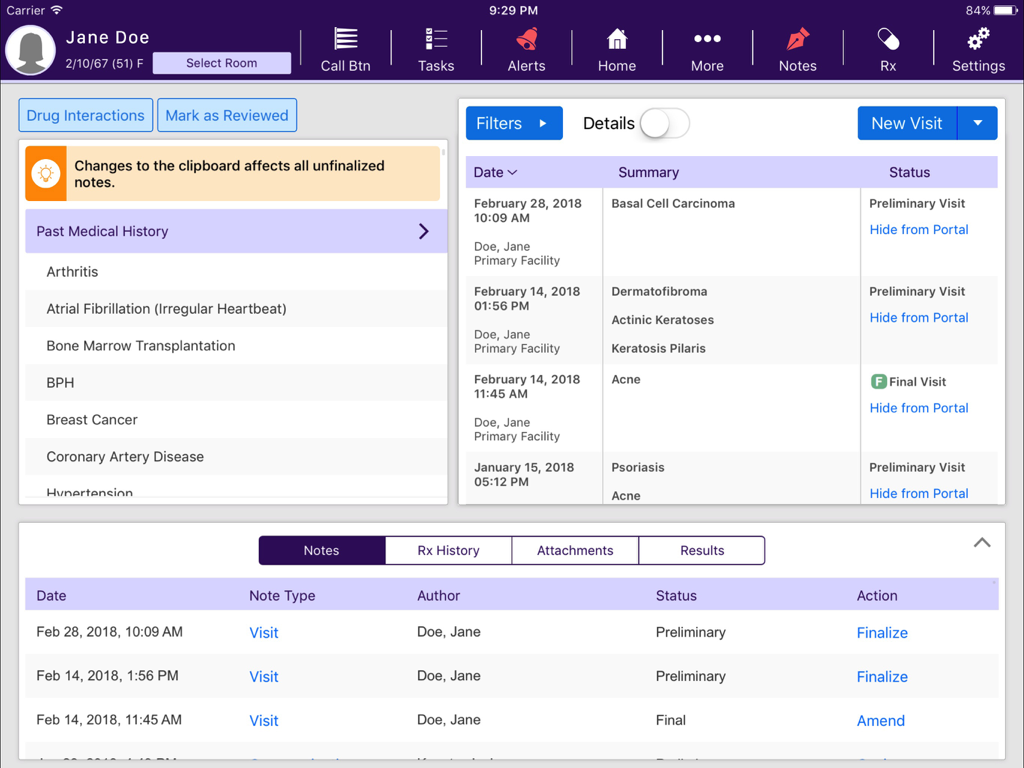Open the More menu icon
This screenshot has width=1024, height=768.
[707, 48]
